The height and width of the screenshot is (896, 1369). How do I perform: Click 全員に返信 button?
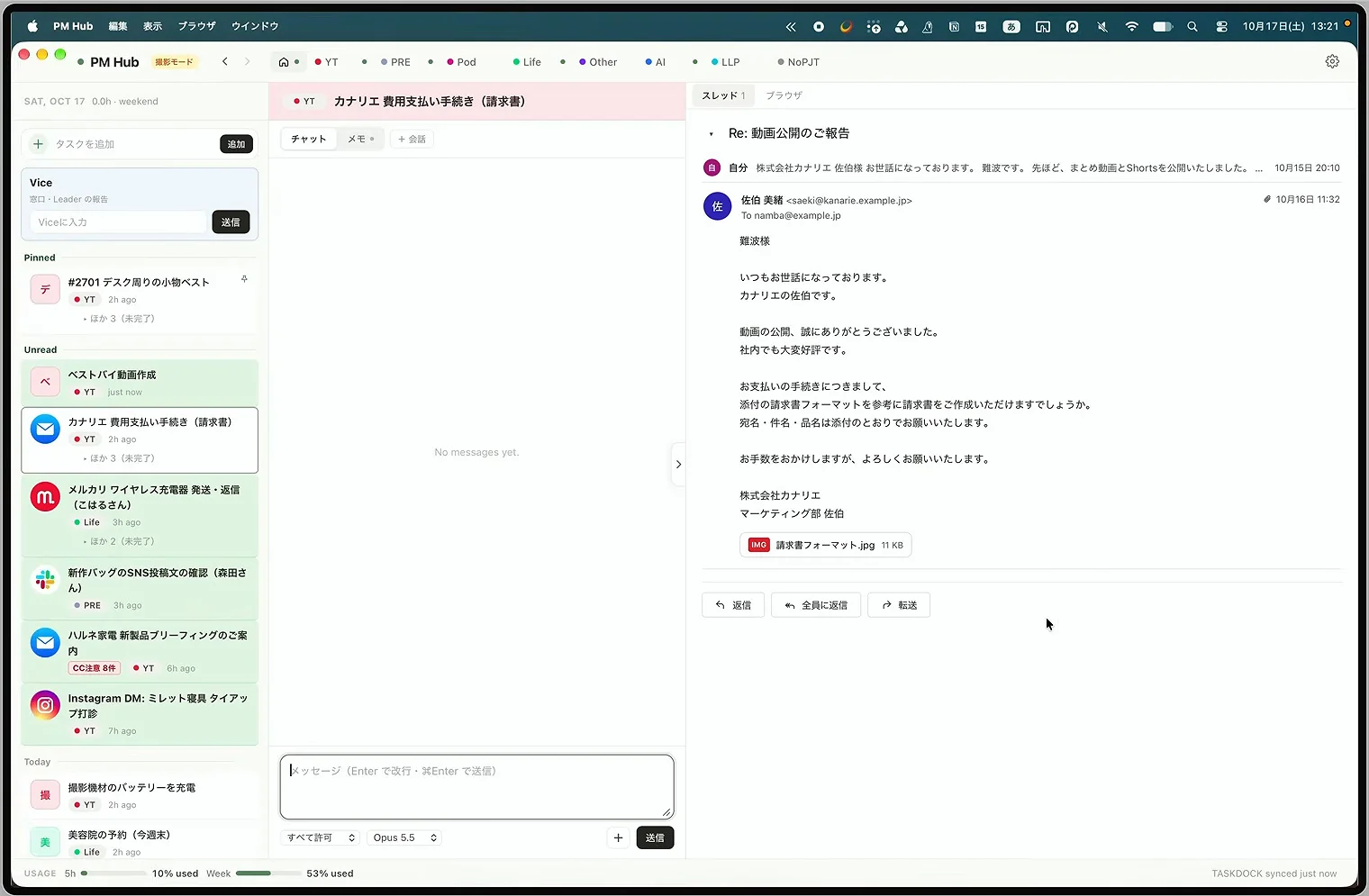[816, 605]
